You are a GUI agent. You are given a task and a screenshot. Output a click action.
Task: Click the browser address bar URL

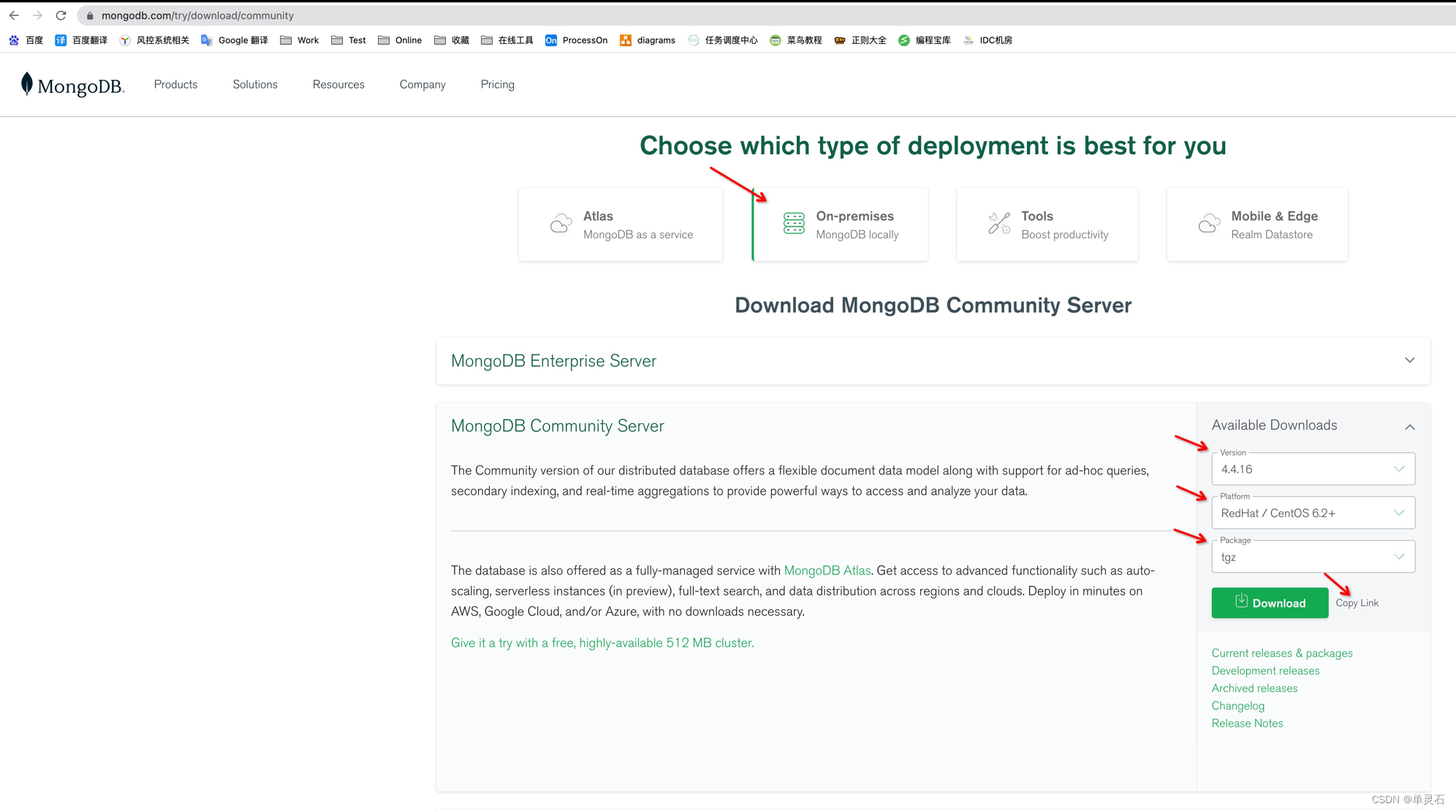[x=197, y=15]
